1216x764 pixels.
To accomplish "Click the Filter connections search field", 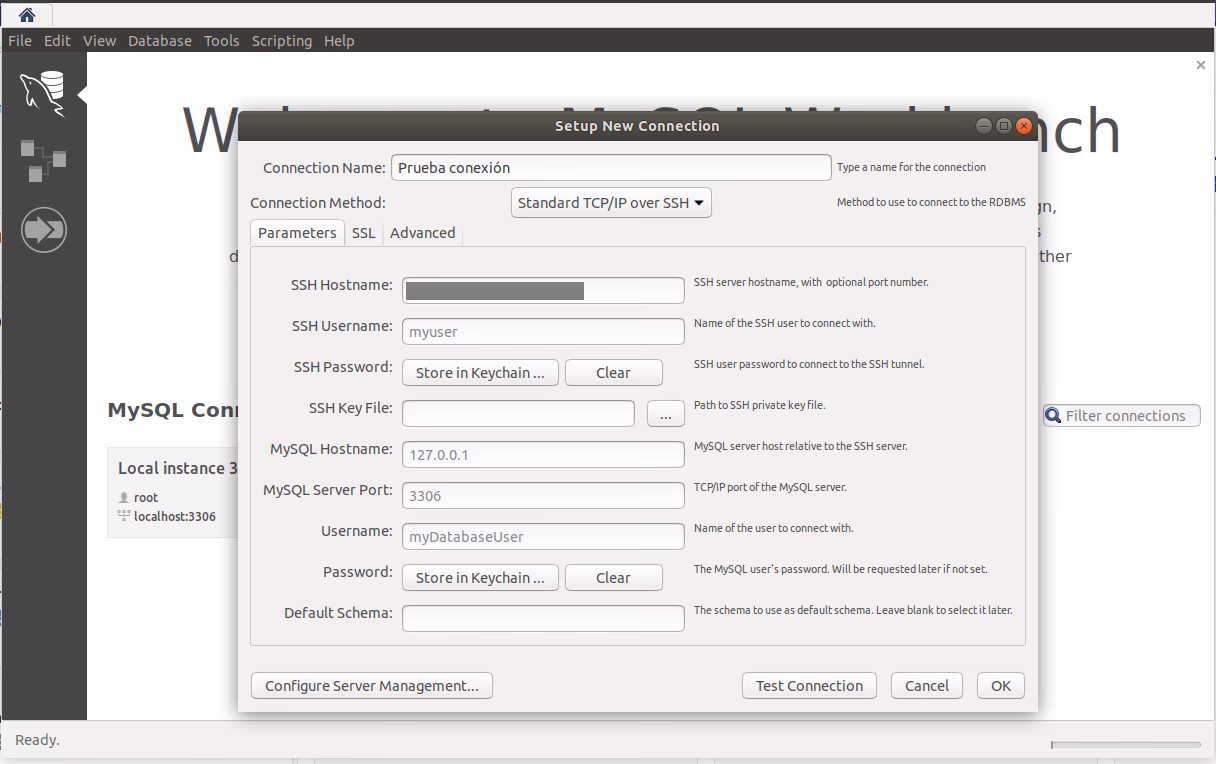I will click(x=1122, y=416).
